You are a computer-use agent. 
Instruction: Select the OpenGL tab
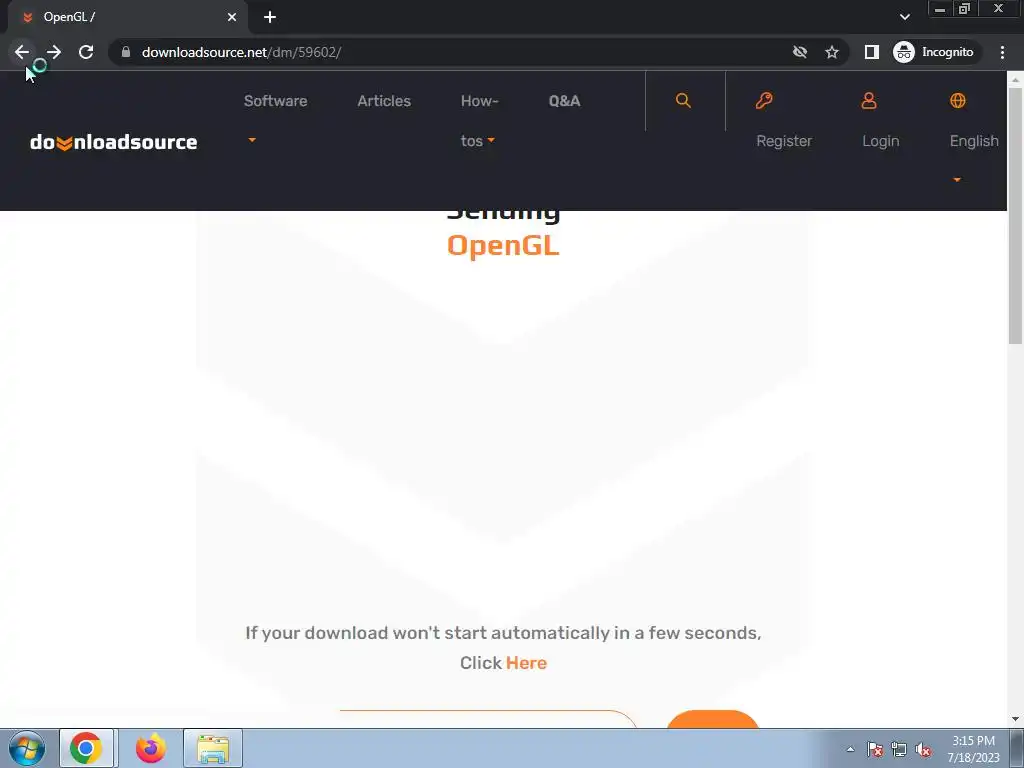click(127, 17)
